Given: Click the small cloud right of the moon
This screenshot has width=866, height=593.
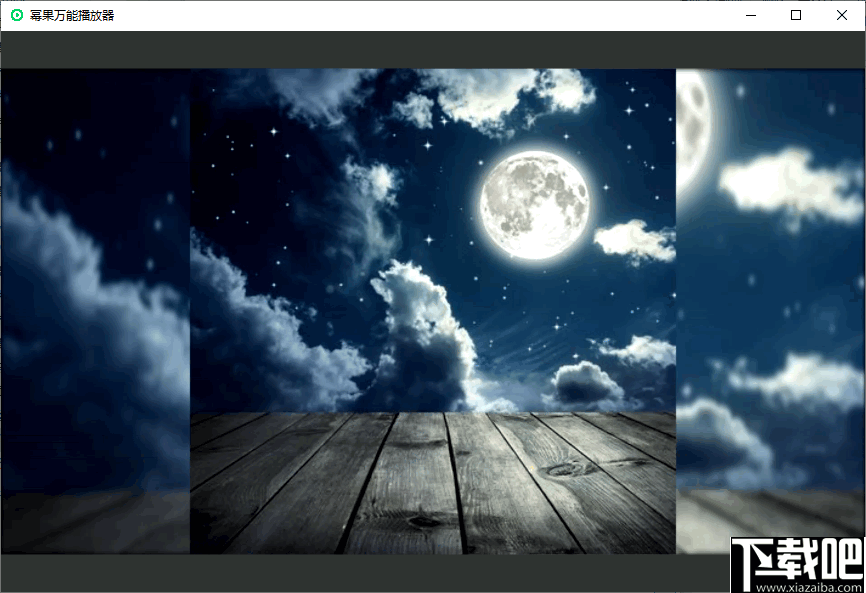Looking at the screenshot, I should (635, 241).
